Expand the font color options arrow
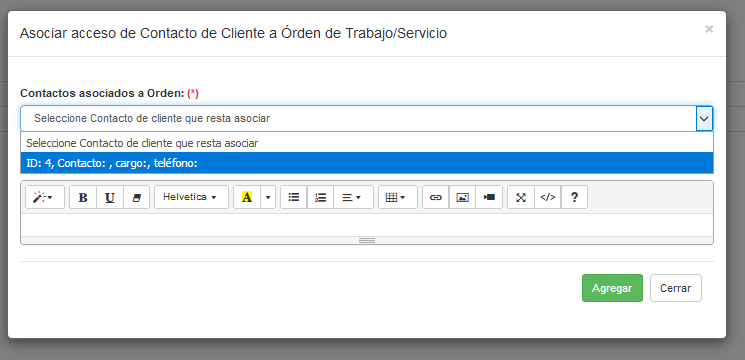The image size is (745, 360). (x=268, y=197)
